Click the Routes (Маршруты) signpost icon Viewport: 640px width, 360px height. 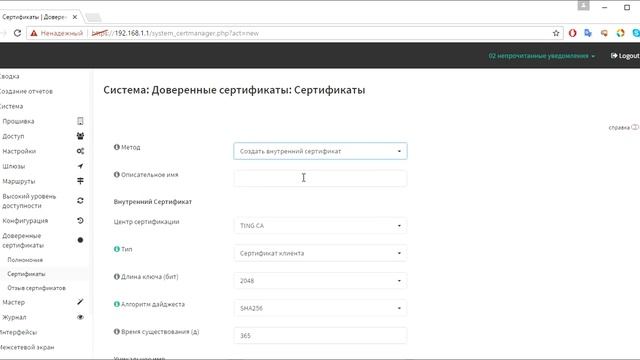80,181
